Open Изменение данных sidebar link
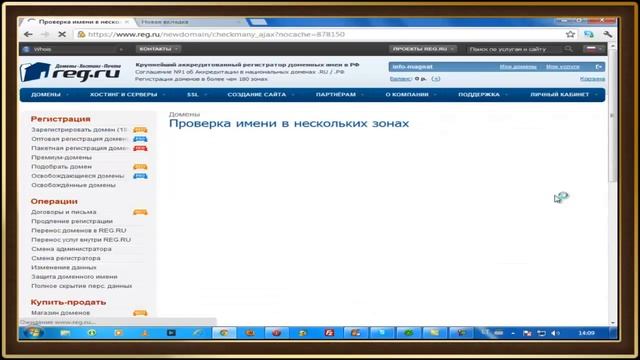640x360 pixels. tap(64, 267)
